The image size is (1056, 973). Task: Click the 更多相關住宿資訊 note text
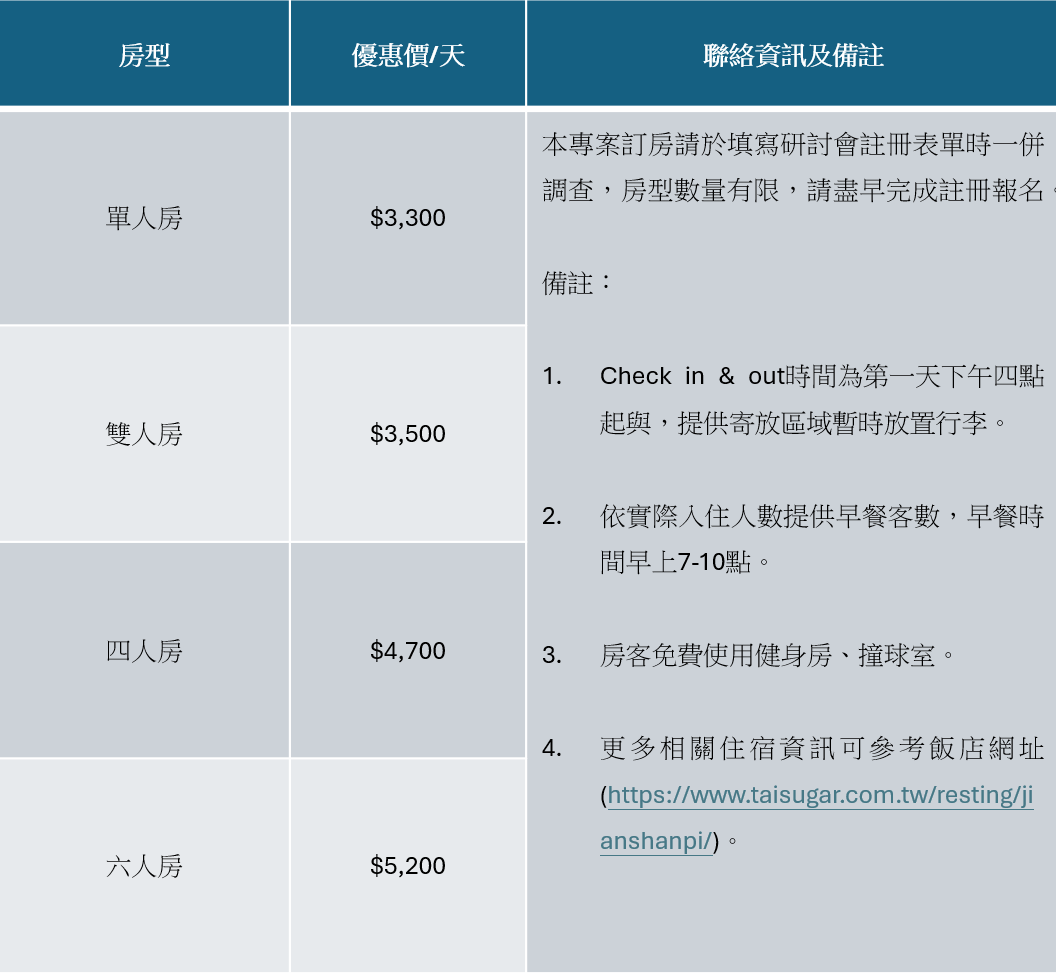pos(820,748)
